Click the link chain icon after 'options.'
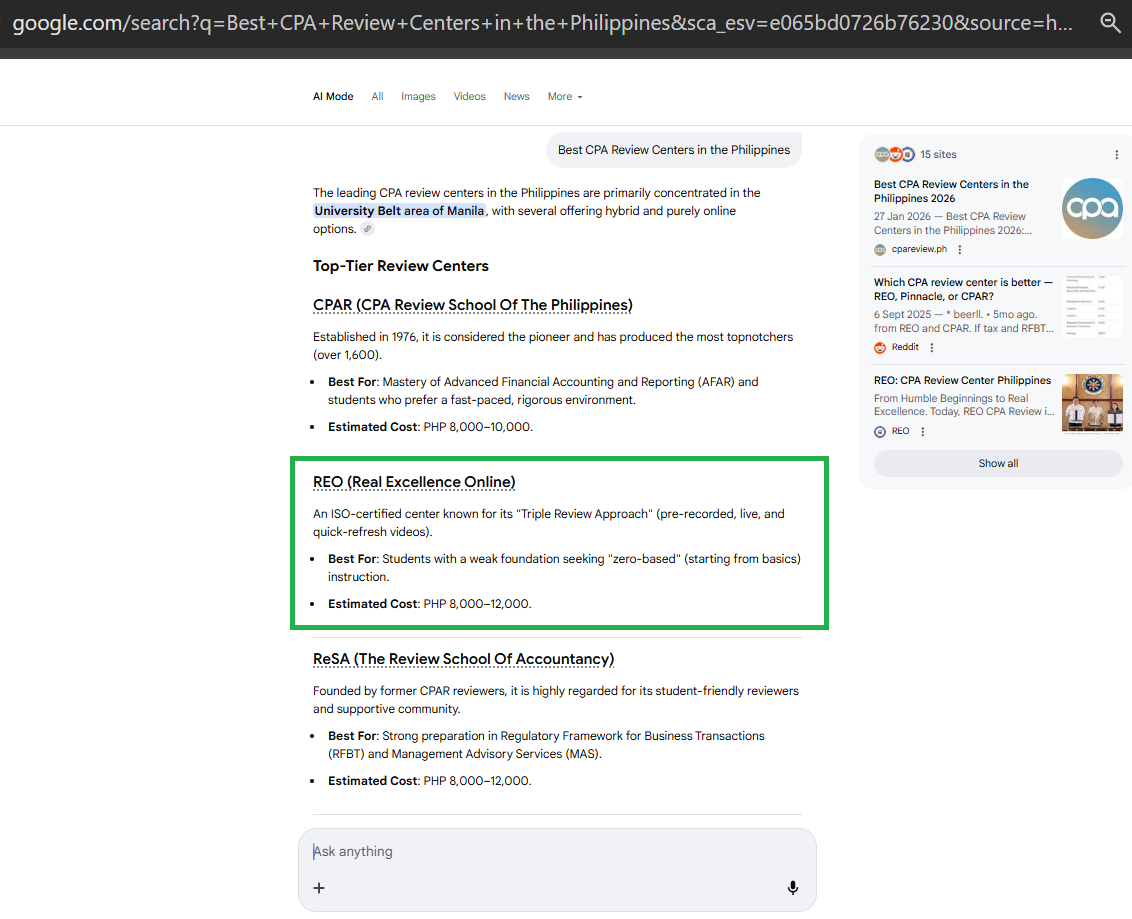This screenshot has width=1132, height=919. pyautogui.click(x=368, y=229)
